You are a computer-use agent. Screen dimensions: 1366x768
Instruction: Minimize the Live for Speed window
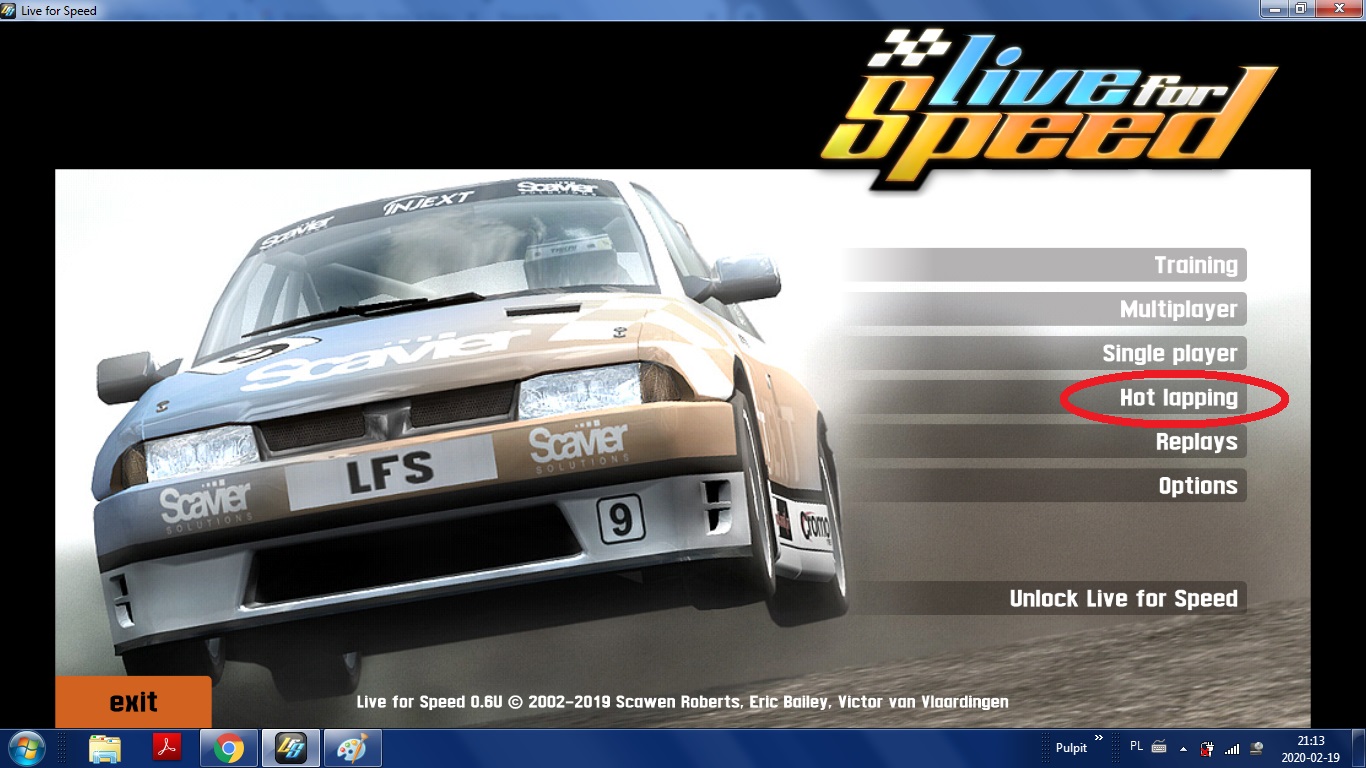1274,9
